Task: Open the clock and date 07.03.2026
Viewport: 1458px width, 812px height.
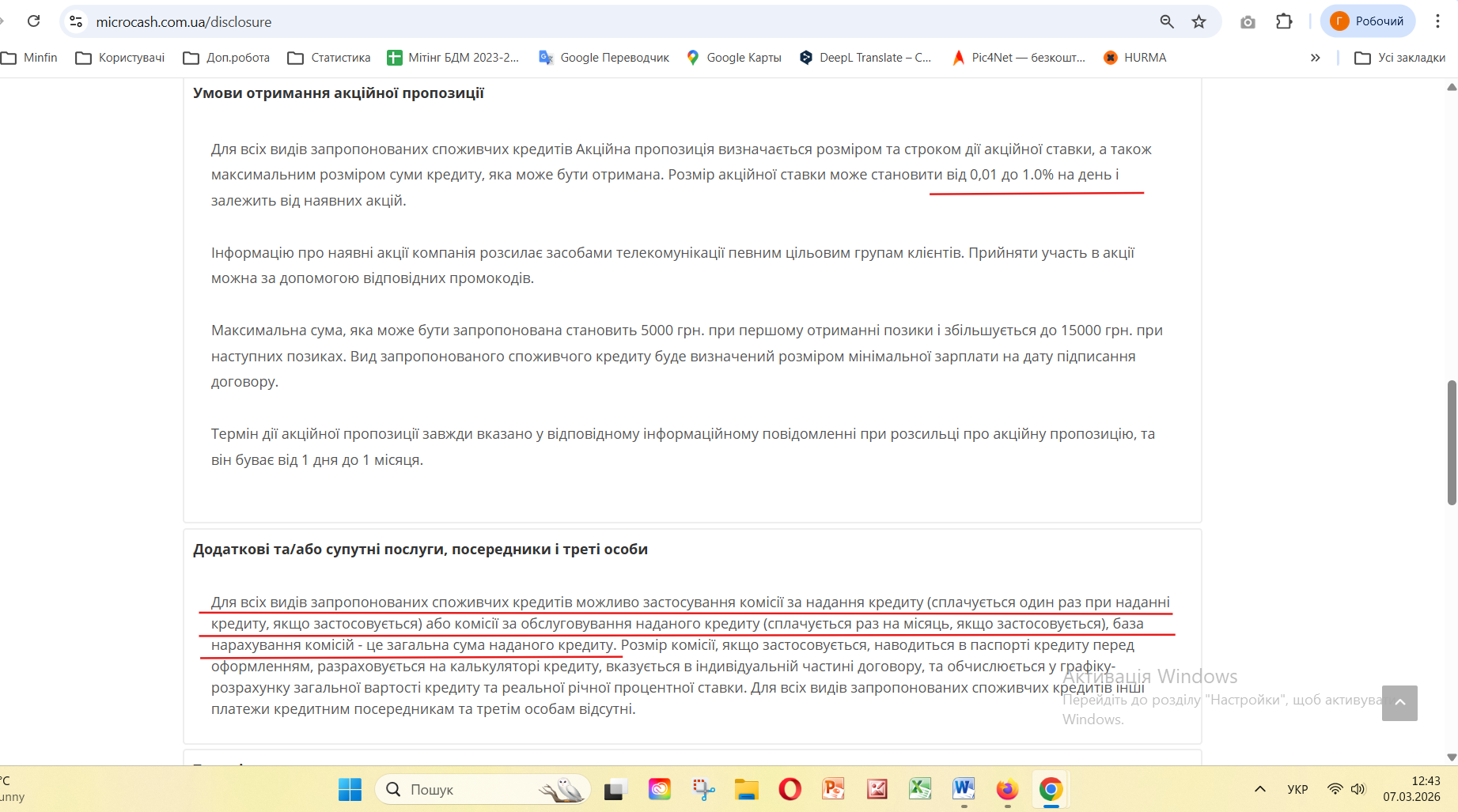Action: (x=1411, y=789)
